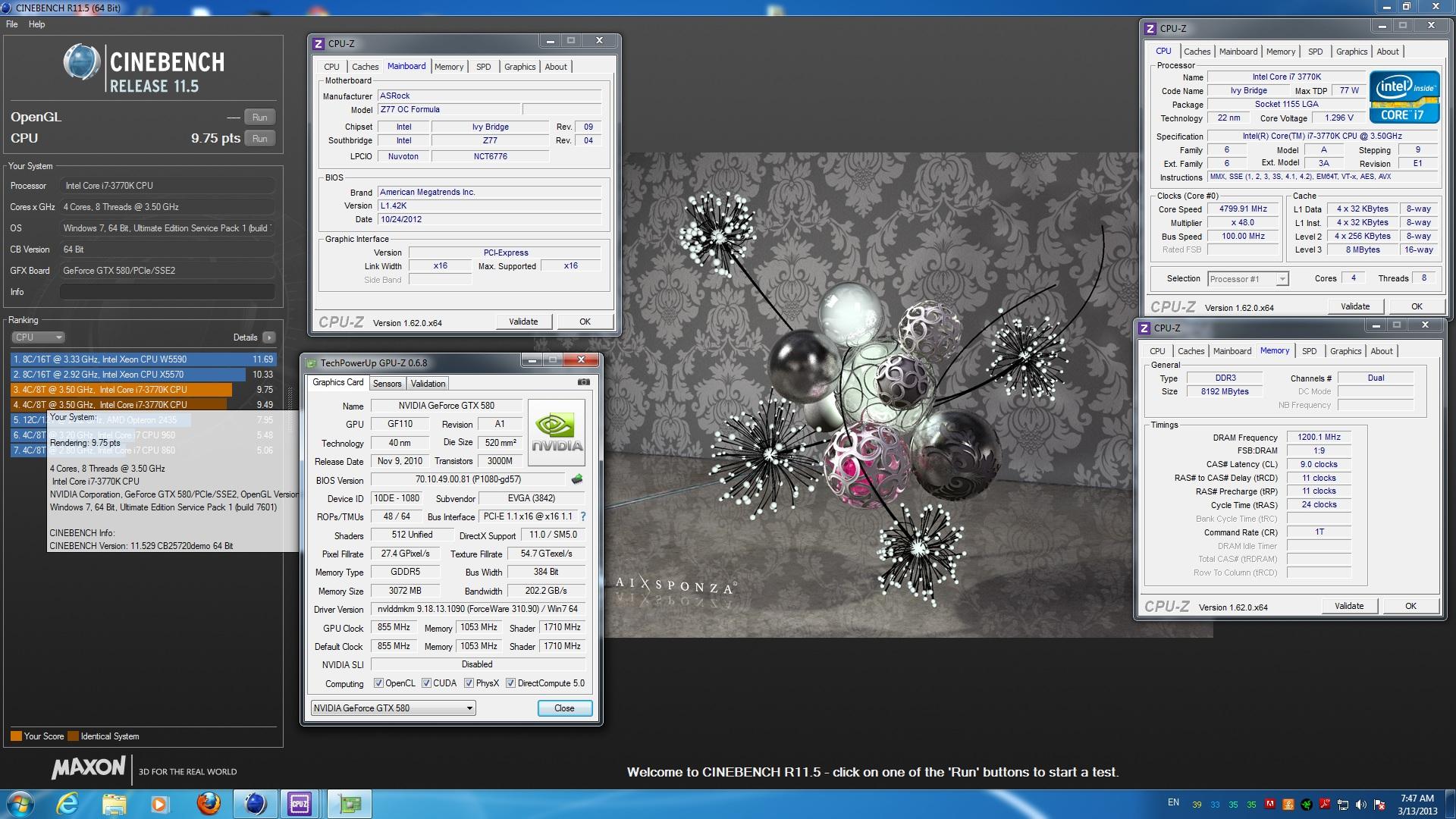1456x819 pixels.
Task: Switch to Validation tab in GPU-Z
Action: click(x=428, y=384)
